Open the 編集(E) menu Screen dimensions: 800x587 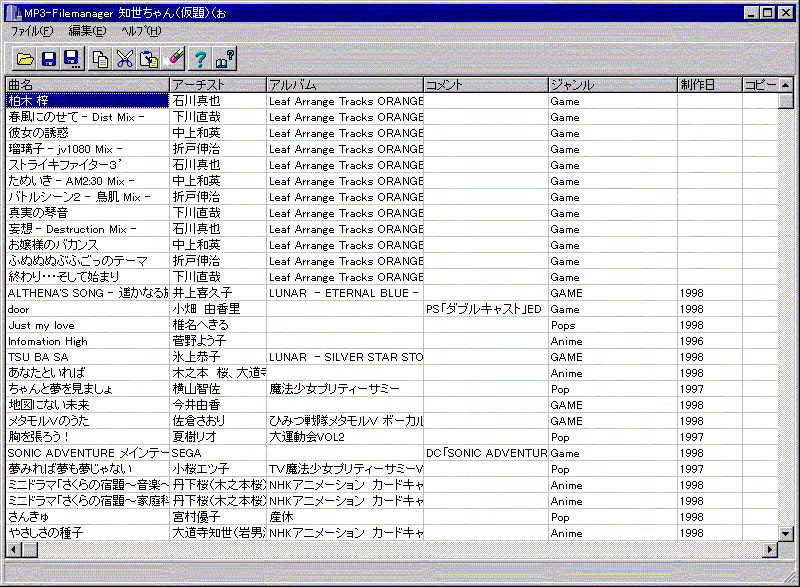point(87,31)
